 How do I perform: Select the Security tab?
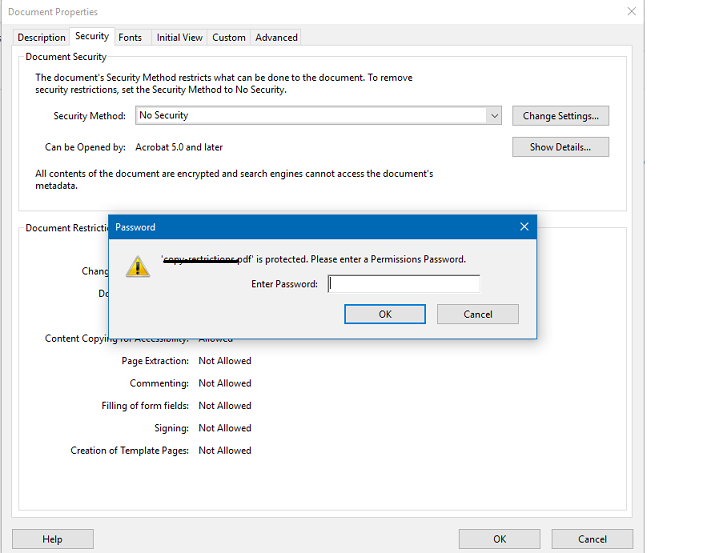pos(92,36)
